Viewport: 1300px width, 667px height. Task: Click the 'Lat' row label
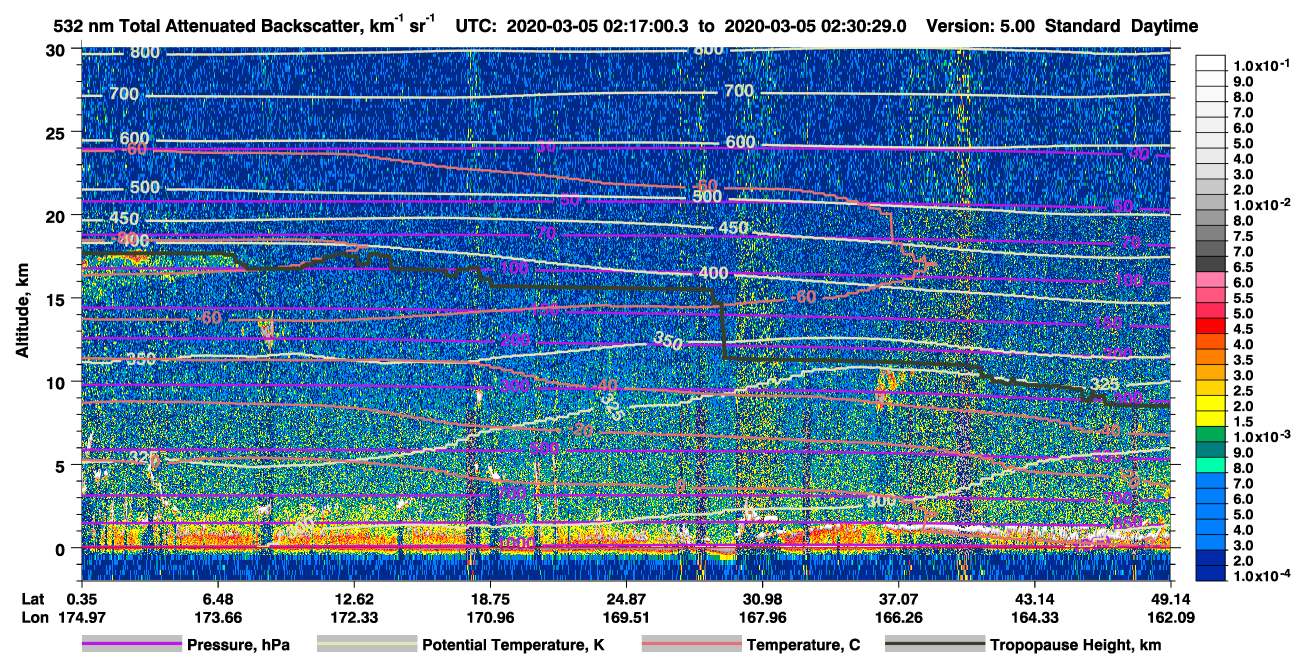point(33,598)
